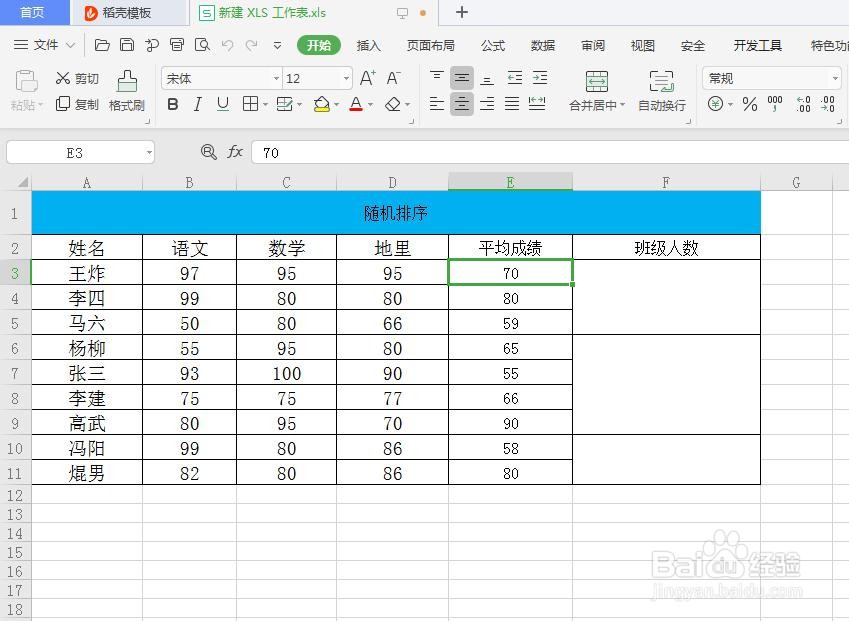
Task: Apply fill color bucket icon
Action: point(322,104)
